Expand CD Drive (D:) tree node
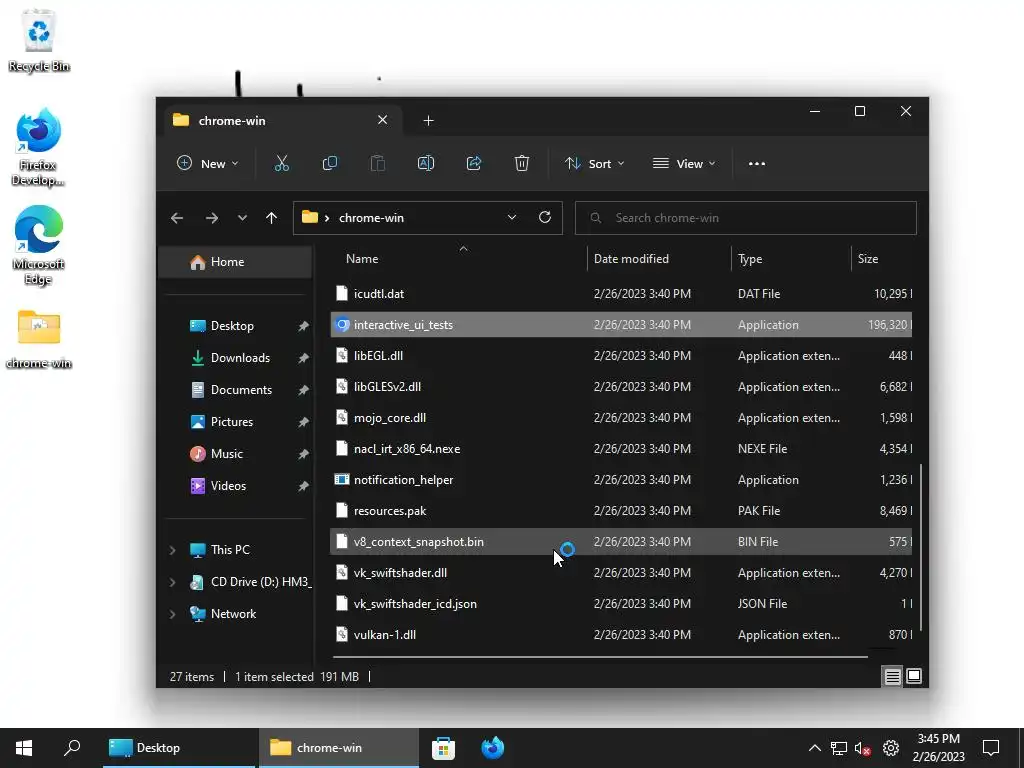 click(x=172, y=582)
